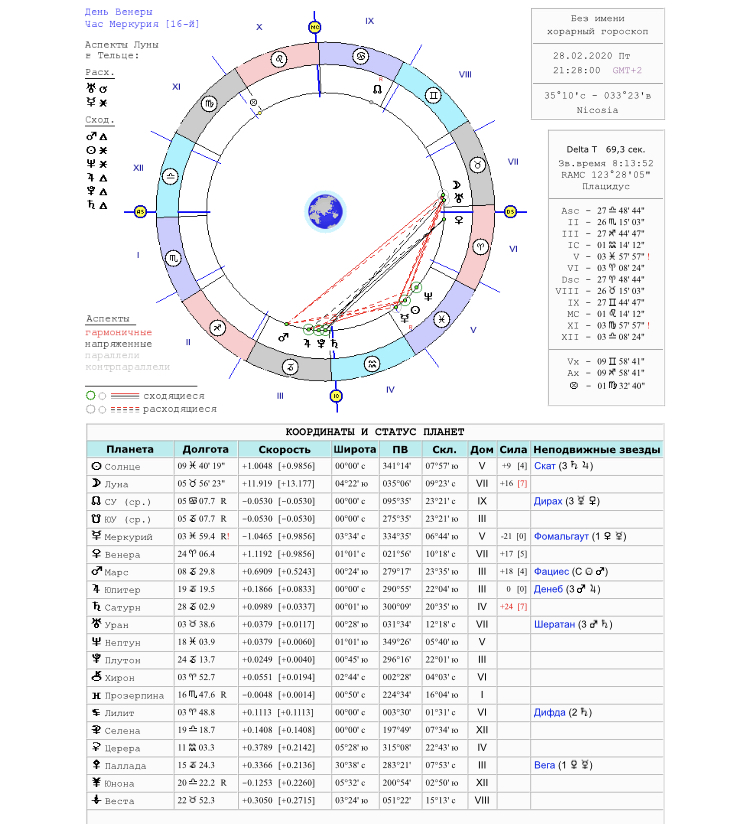Click the 'Планета' column header
This screenshot has height=824, width=750.
130,449
